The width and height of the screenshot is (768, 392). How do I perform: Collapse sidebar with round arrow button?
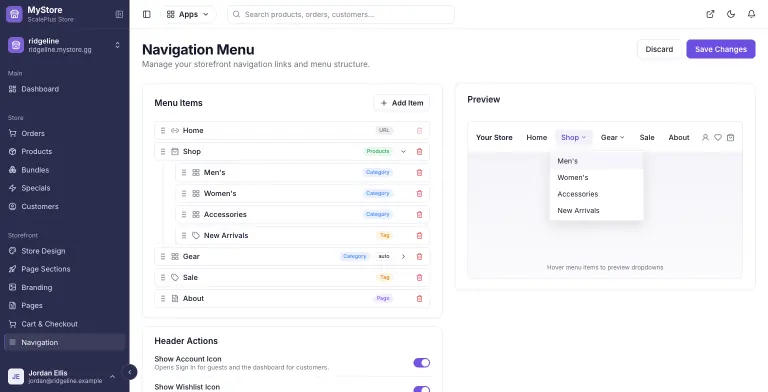[129, 372]
